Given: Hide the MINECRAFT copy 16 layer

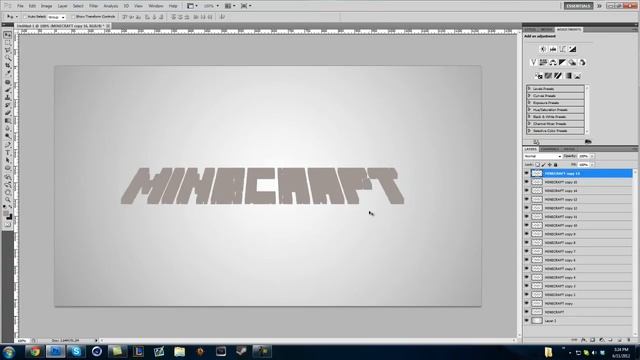Looking at the screenshot, I should tap(527, 173).
